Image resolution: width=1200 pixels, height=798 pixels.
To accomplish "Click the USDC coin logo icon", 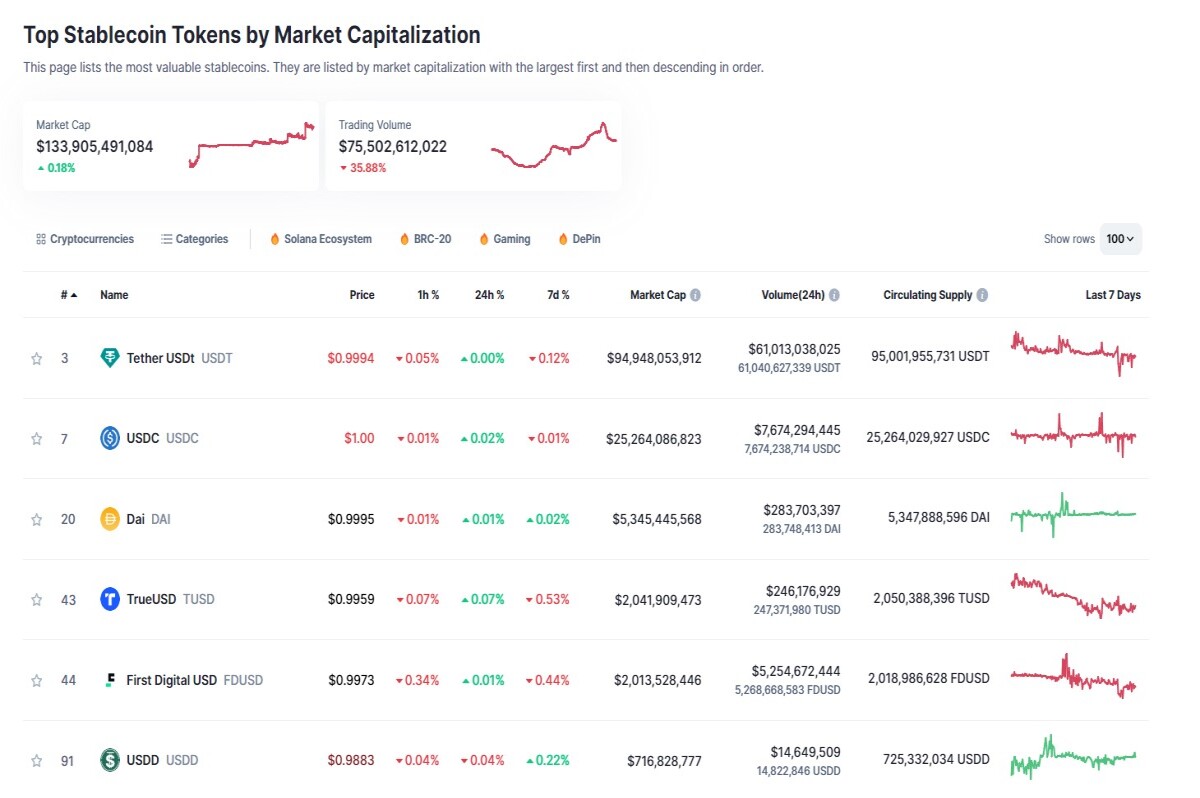I will 110,438.
